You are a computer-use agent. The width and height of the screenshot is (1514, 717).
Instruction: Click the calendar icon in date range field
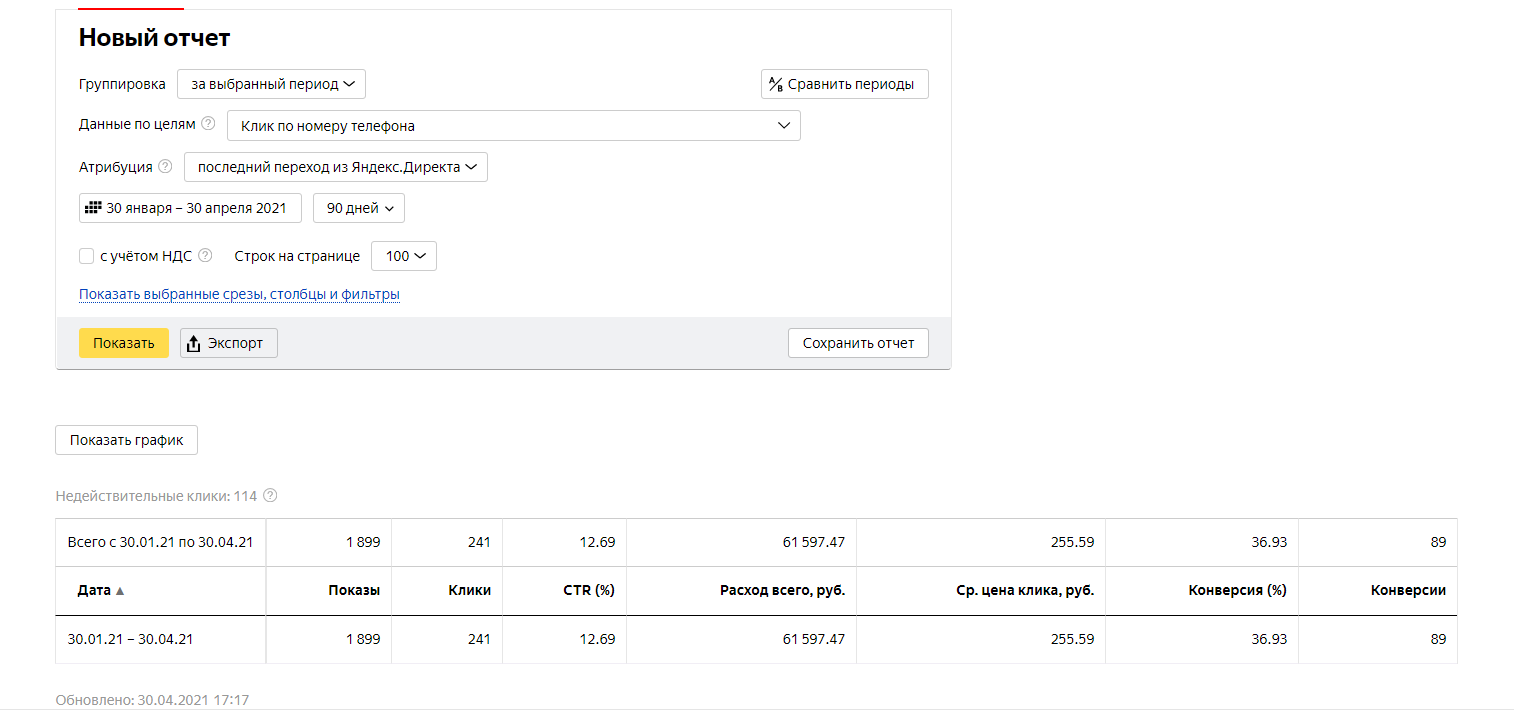click(x=93, y=208)
